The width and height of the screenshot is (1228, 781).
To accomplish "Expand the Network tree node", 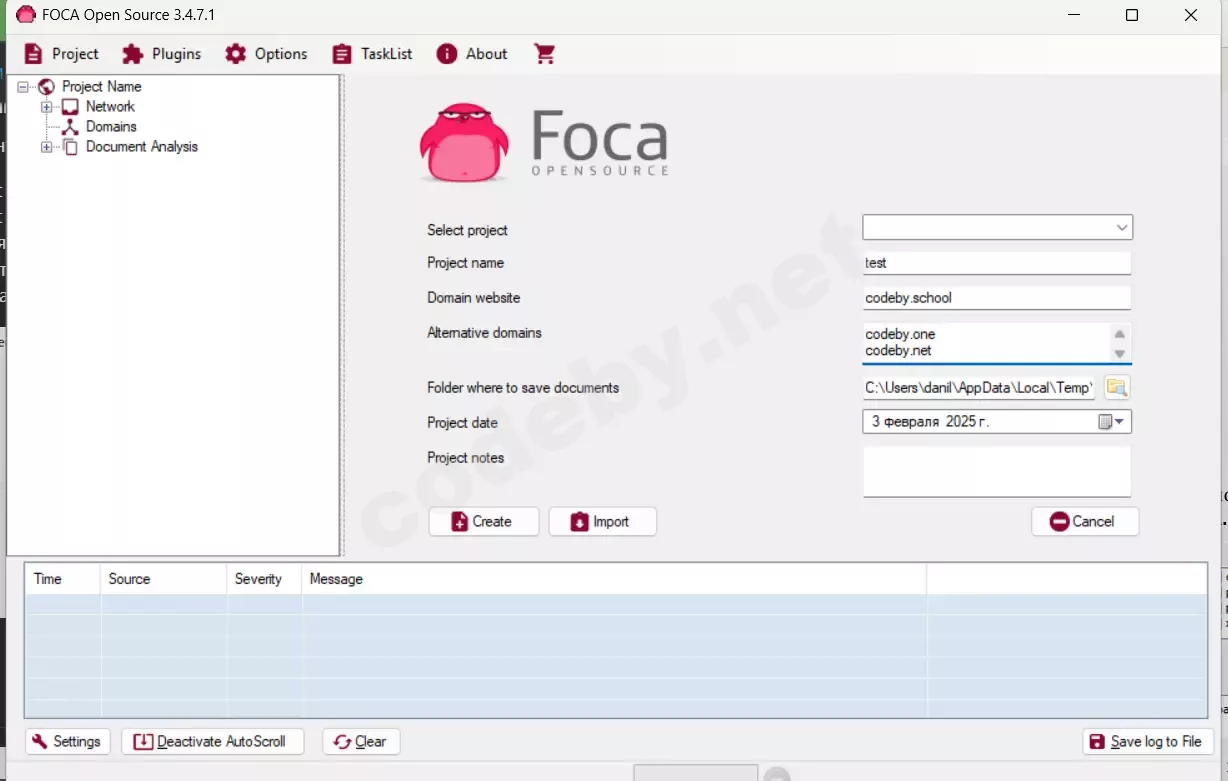I will point(47,107).
